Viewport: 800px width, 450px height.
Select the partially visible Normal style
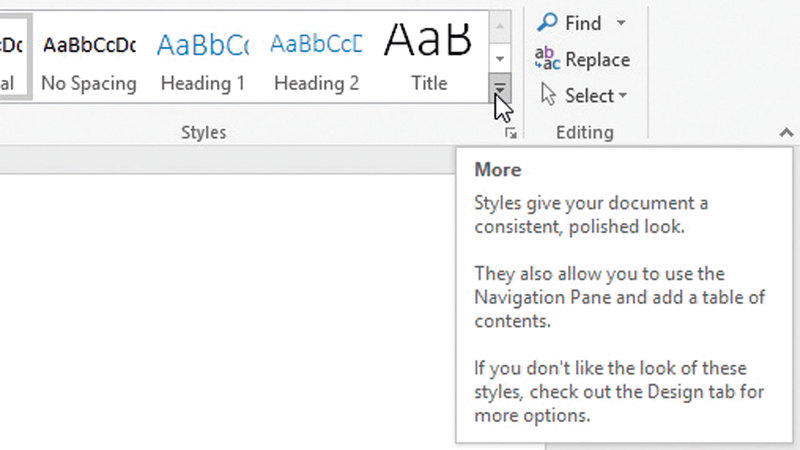pyautogui.click(x=12, y=56)
